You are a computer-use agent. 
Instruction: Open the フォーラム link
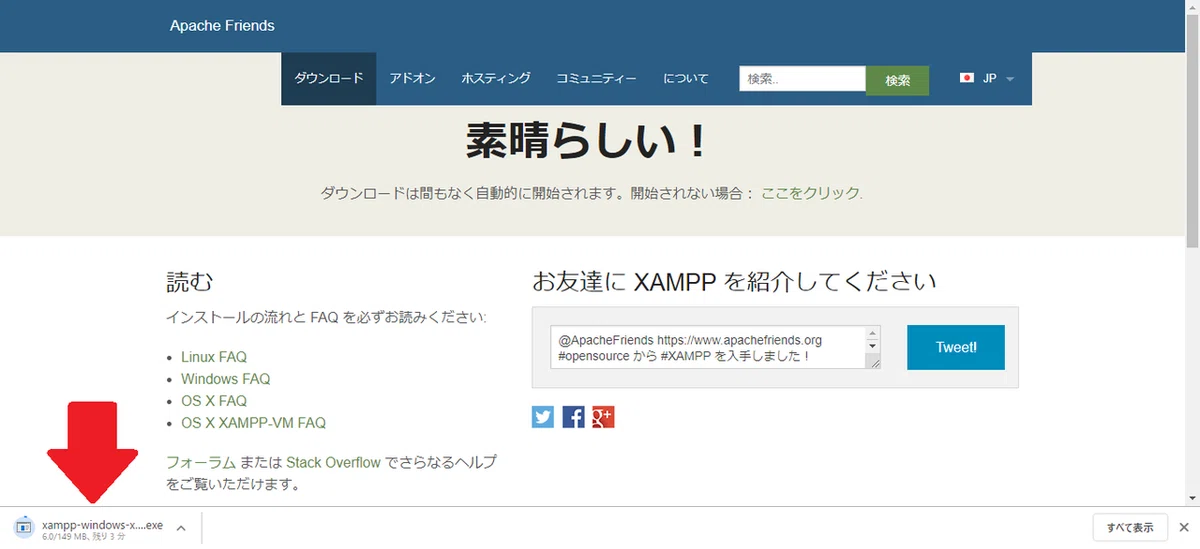point(201,463)
